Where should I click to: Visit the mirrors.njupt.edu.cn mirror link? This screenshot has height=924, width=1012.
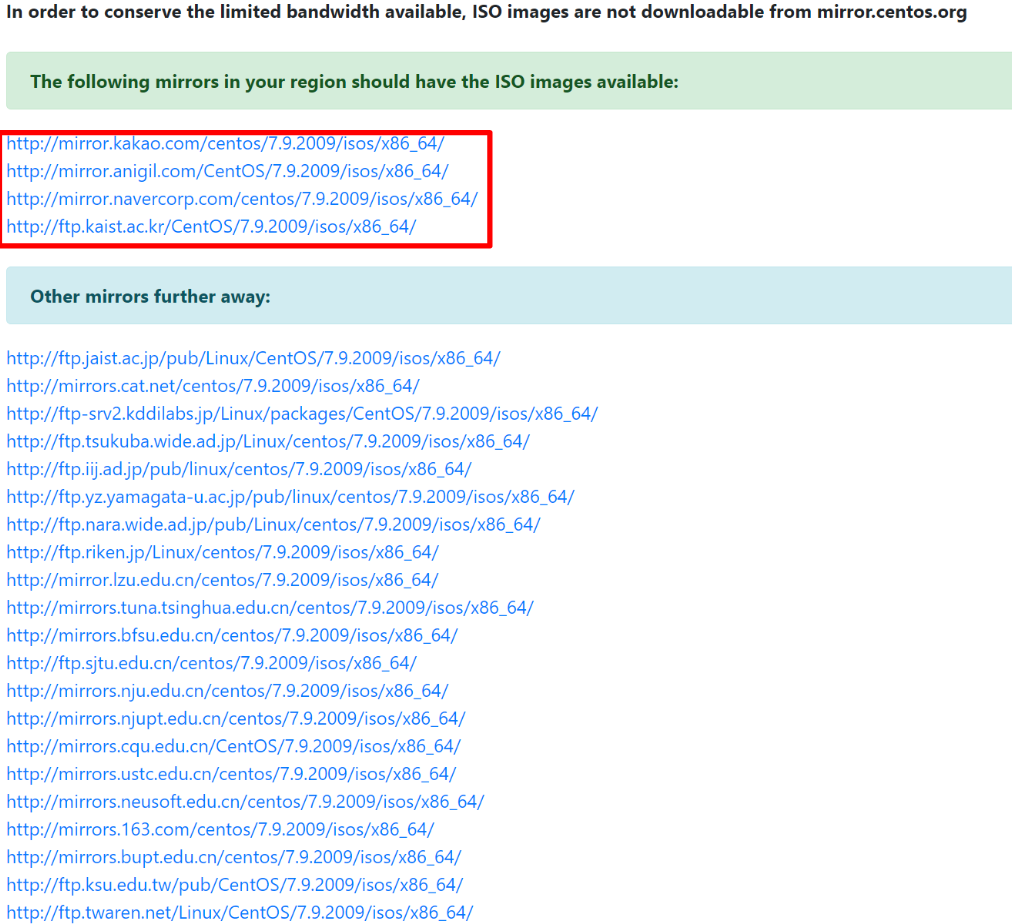point(236,719)
